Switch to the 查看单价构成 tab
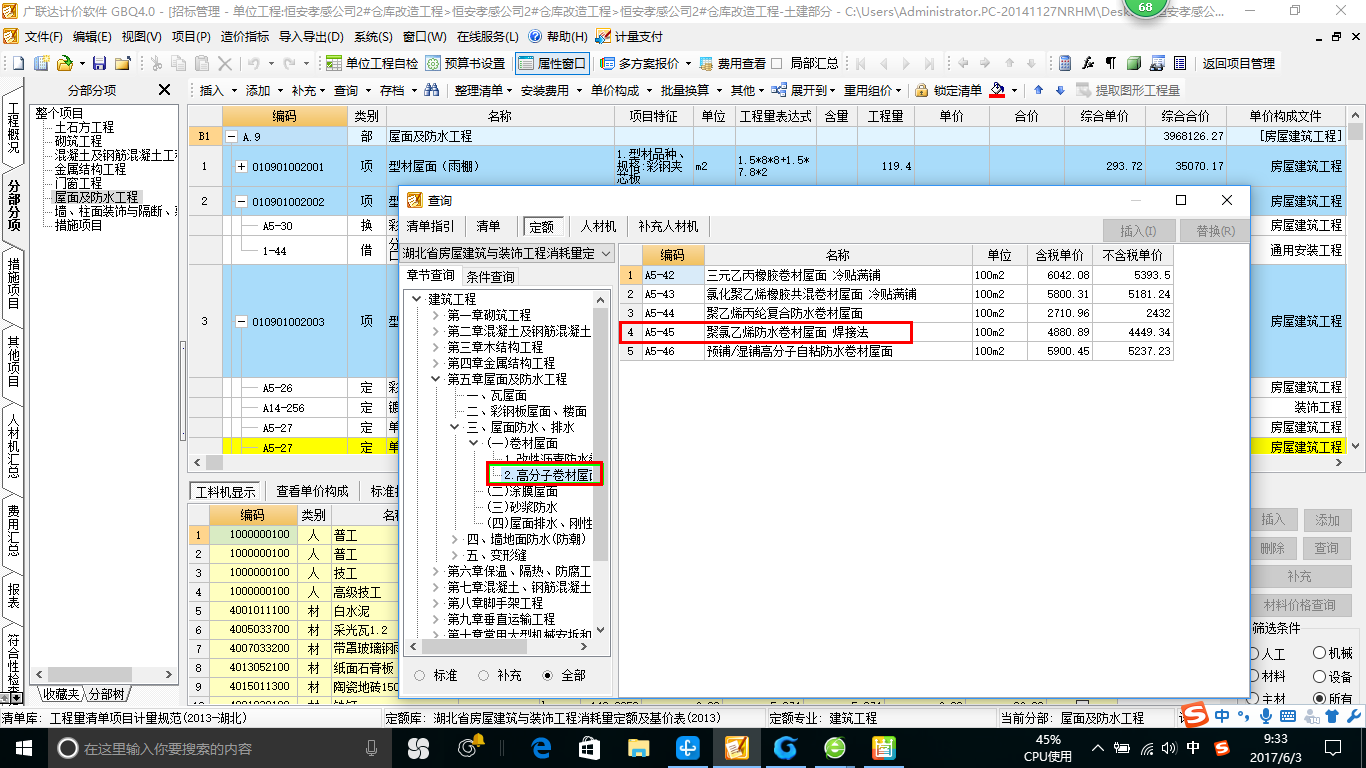This screenshot has width=1366, height=768. (312, 491)
